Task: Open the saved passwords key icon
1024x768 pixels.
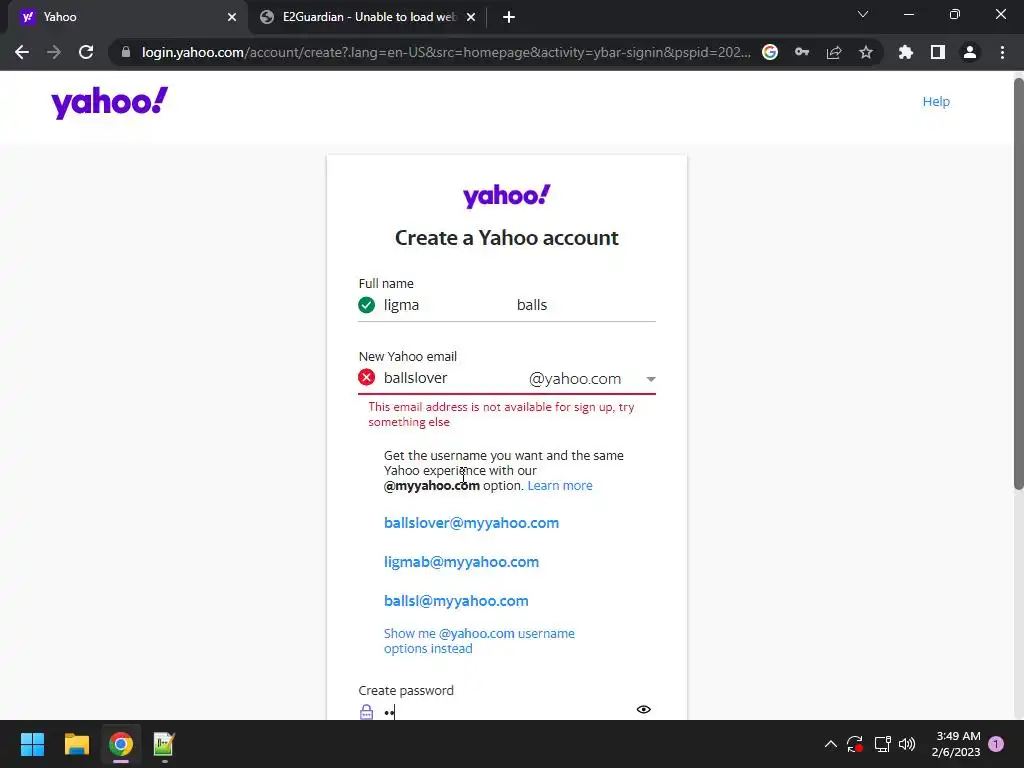Action: pos(802,52)
